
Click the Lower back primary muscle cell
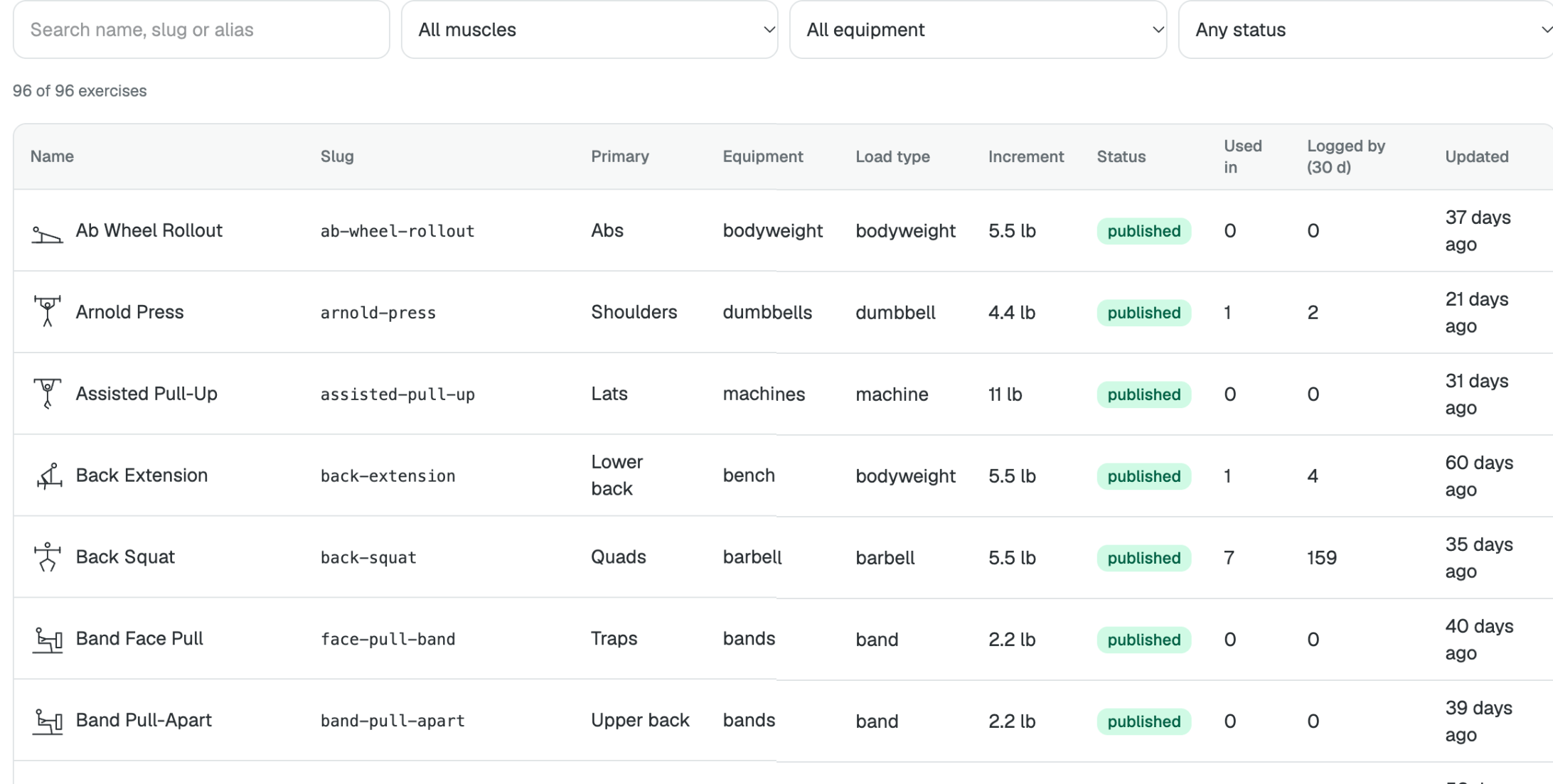617,476
